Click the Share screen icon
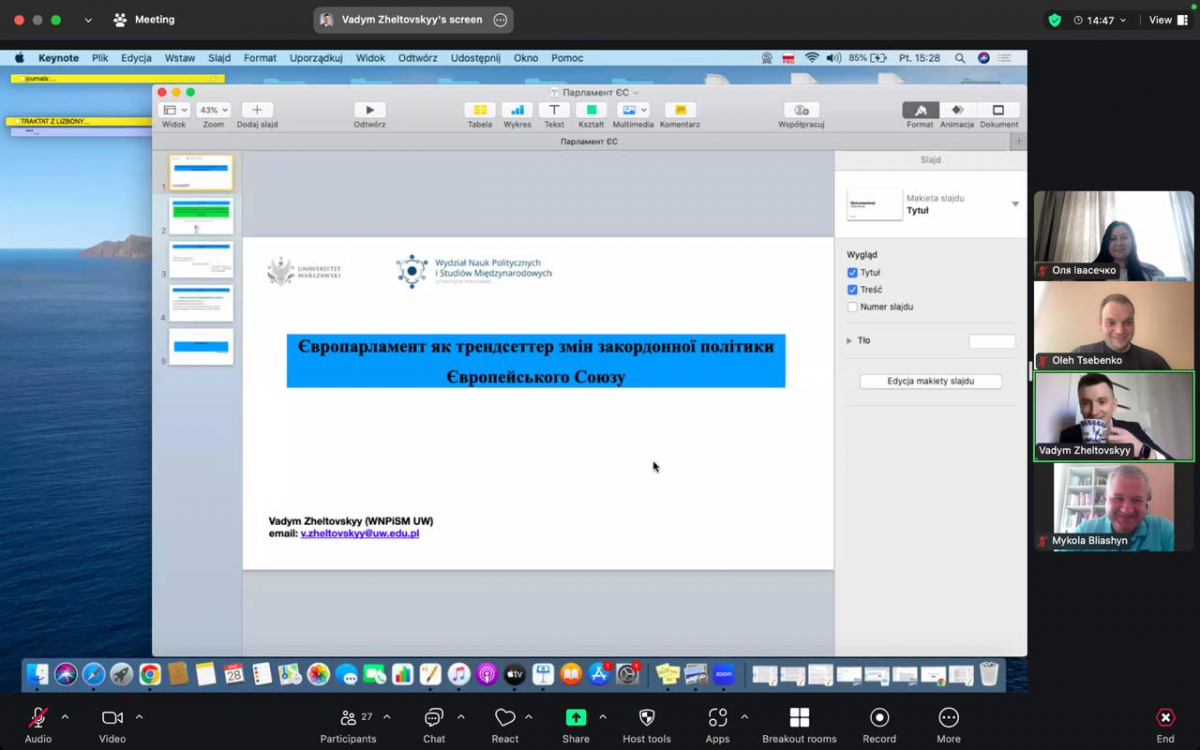 coord(575,718)
